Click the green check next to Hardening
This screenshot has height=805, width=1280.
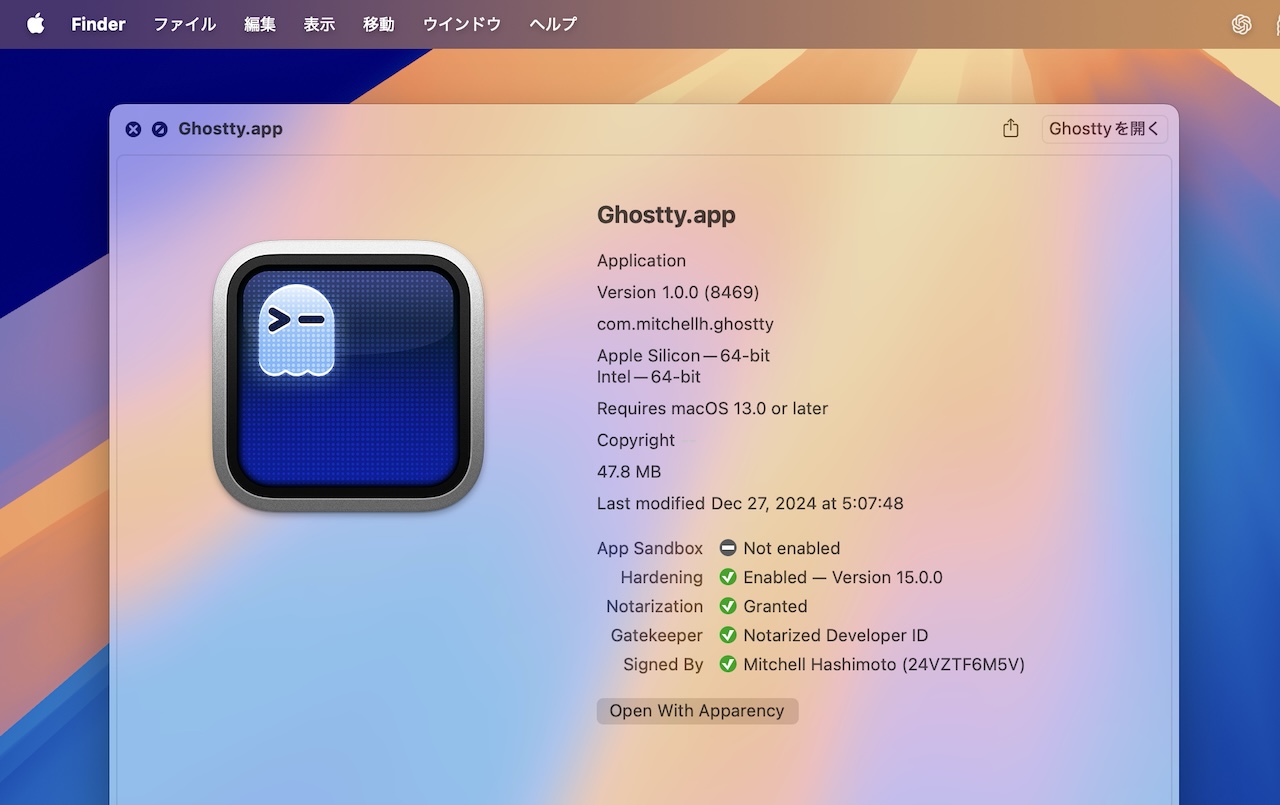click(728, 577)
